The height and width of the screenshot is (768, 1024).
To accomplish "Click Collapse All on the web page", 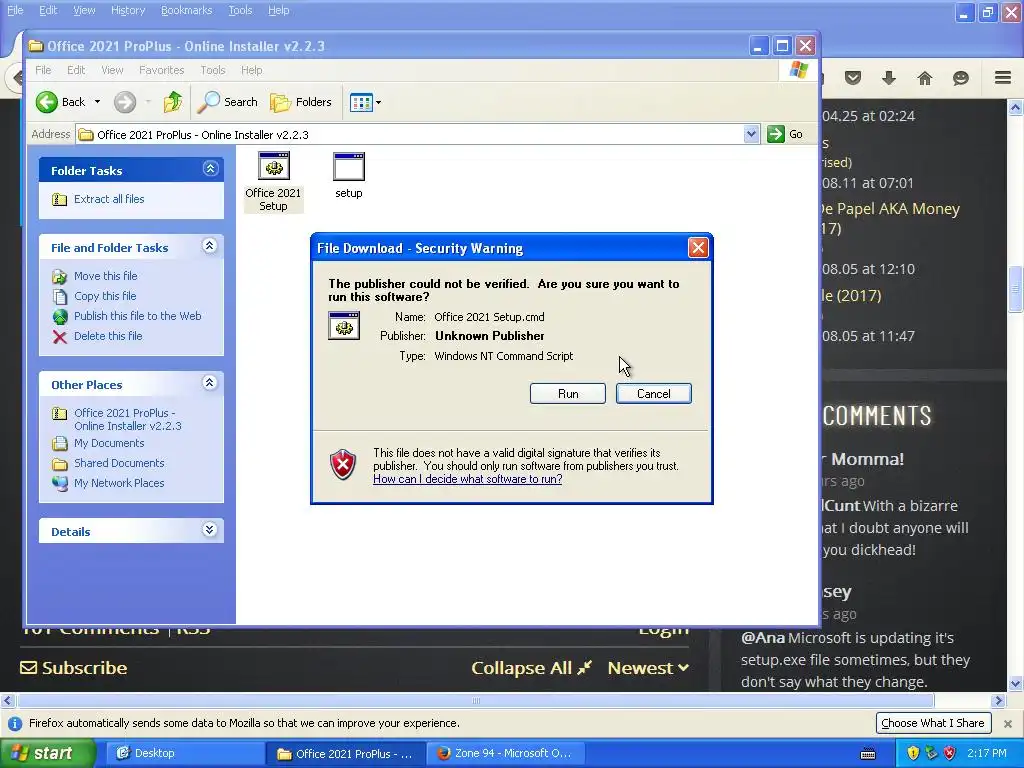I will pos(531,668).
